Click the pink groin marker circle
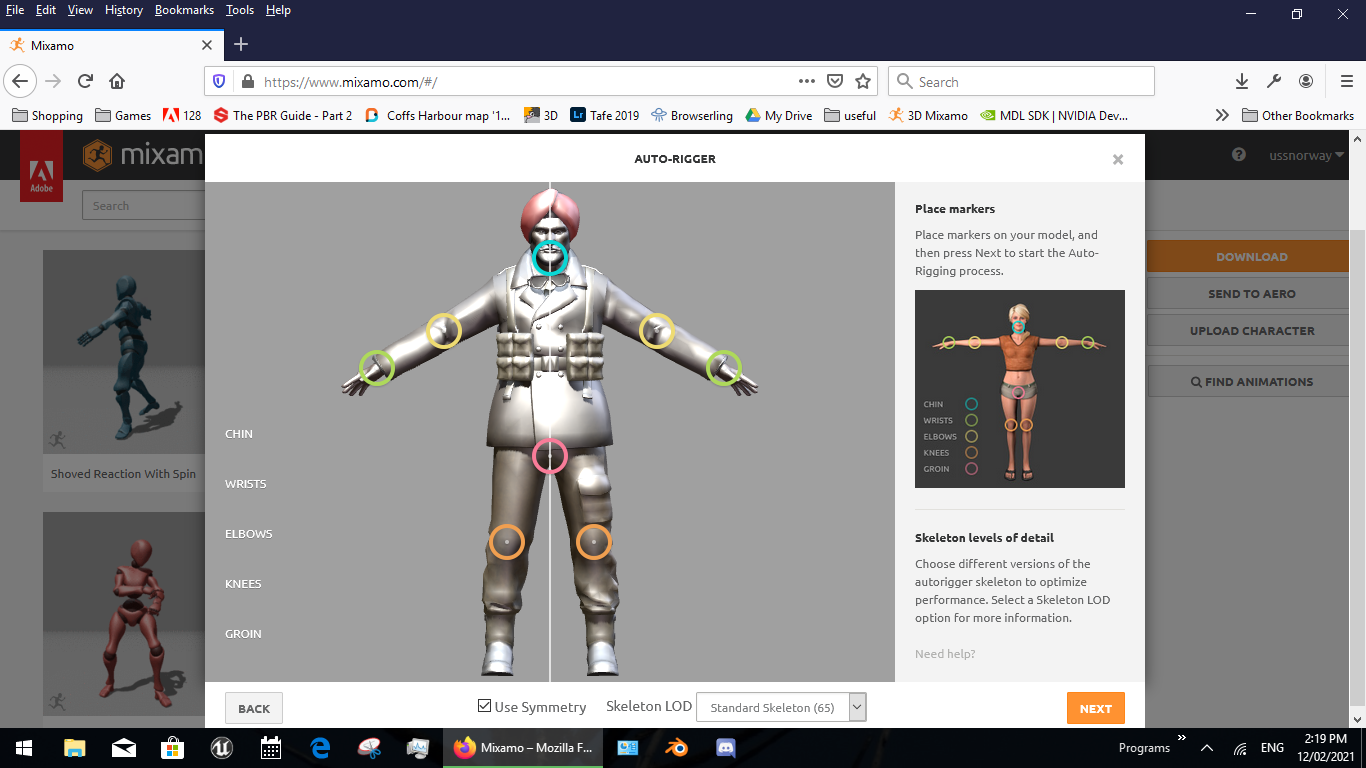This screenshot has width=1366, height=768. [x=549, y=456]
